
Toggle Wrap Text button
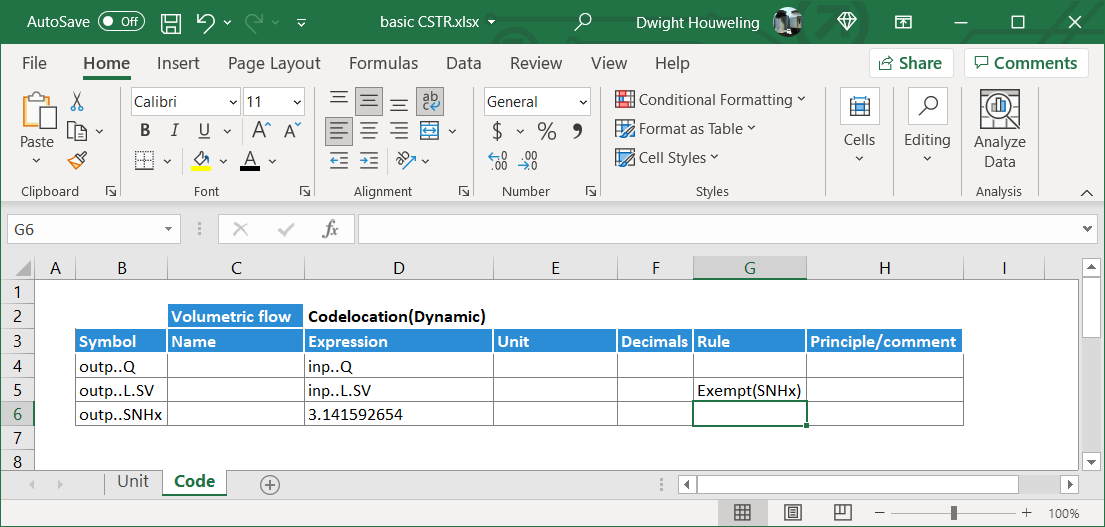430,101
